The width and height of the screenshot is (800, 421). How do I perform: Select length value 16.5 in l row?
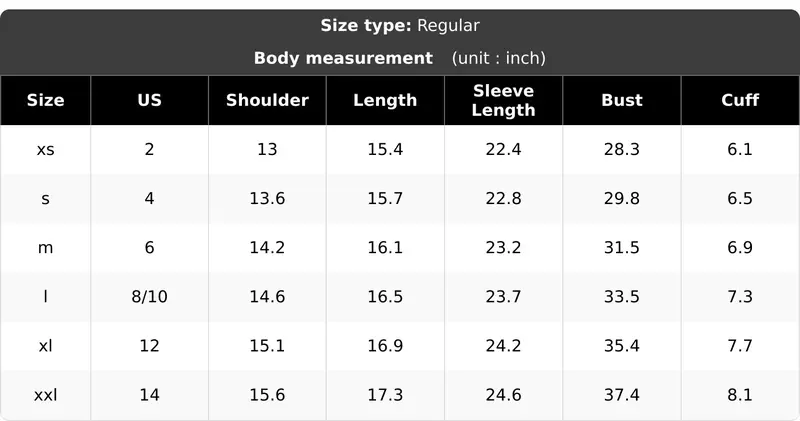point(385,296)
